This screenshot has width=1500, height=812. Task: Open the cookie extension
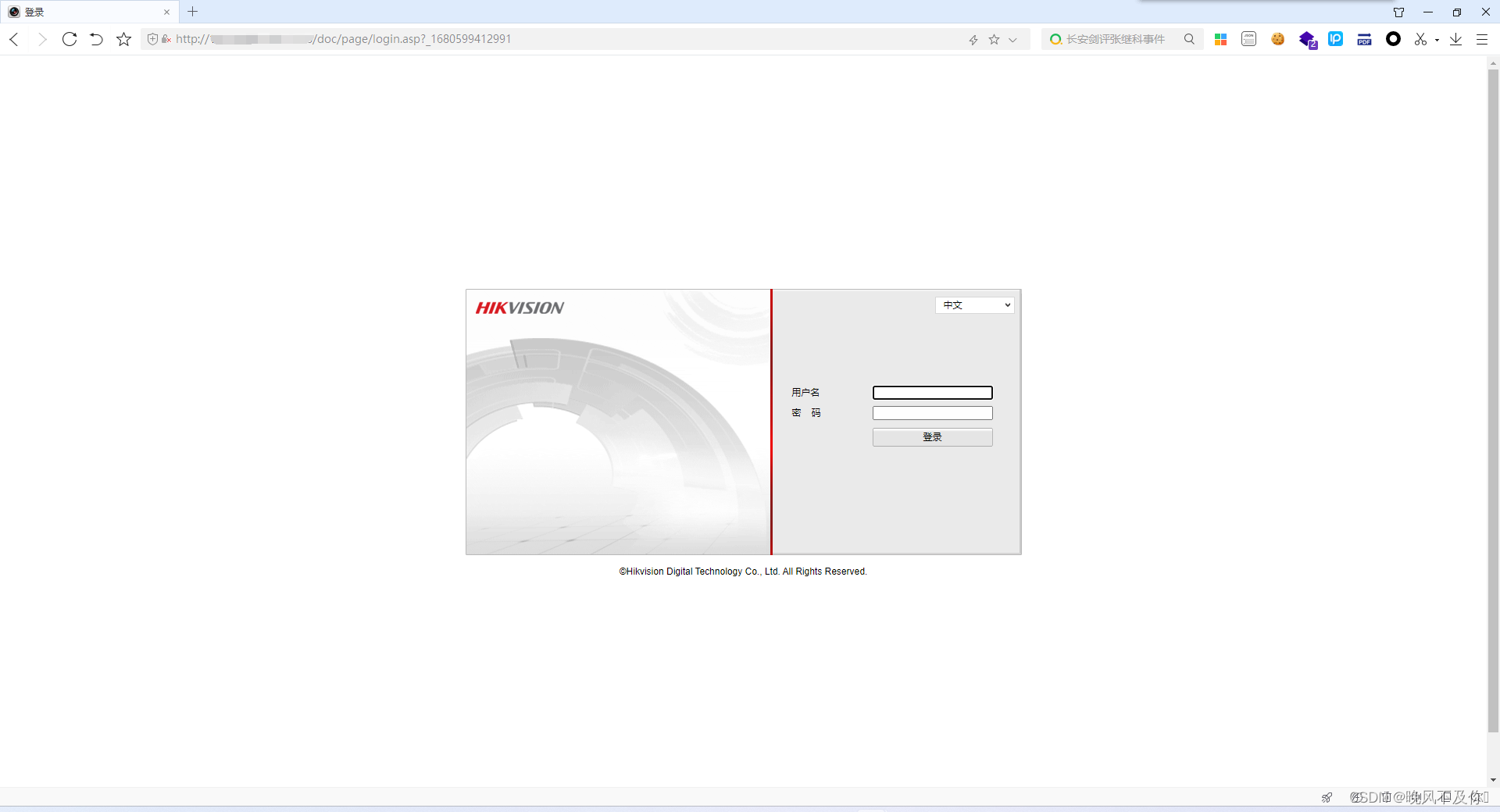point(1277,39)
